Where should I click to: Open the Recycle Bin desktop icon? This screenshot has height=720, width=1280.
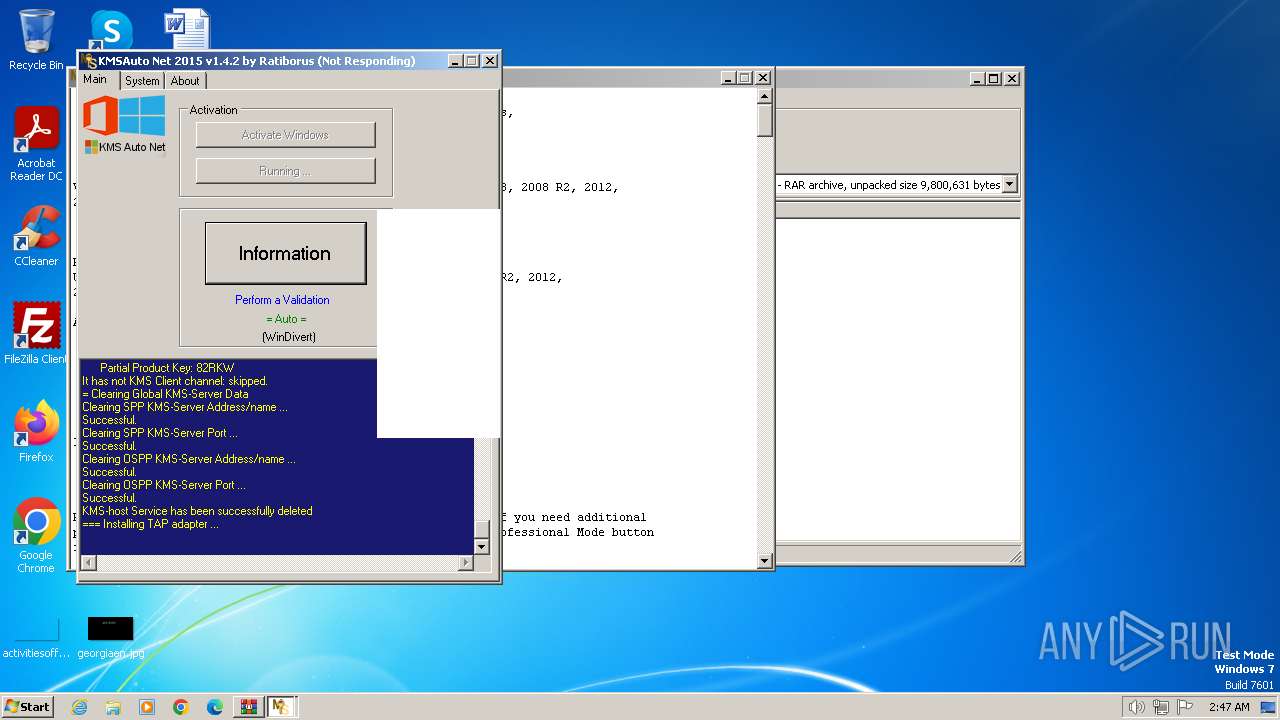tap(36, 40)
